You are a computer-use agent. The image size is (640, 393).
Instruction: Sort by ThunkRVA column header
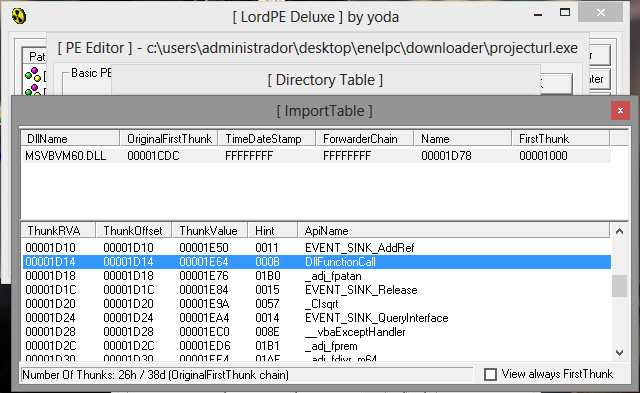click(x=58, y=231)
